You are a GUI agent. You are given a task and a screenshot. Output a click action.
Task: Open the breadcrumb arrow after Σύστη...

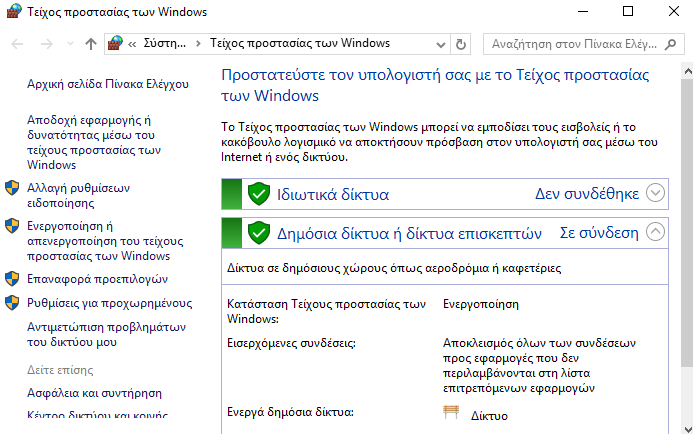(198, 44)
